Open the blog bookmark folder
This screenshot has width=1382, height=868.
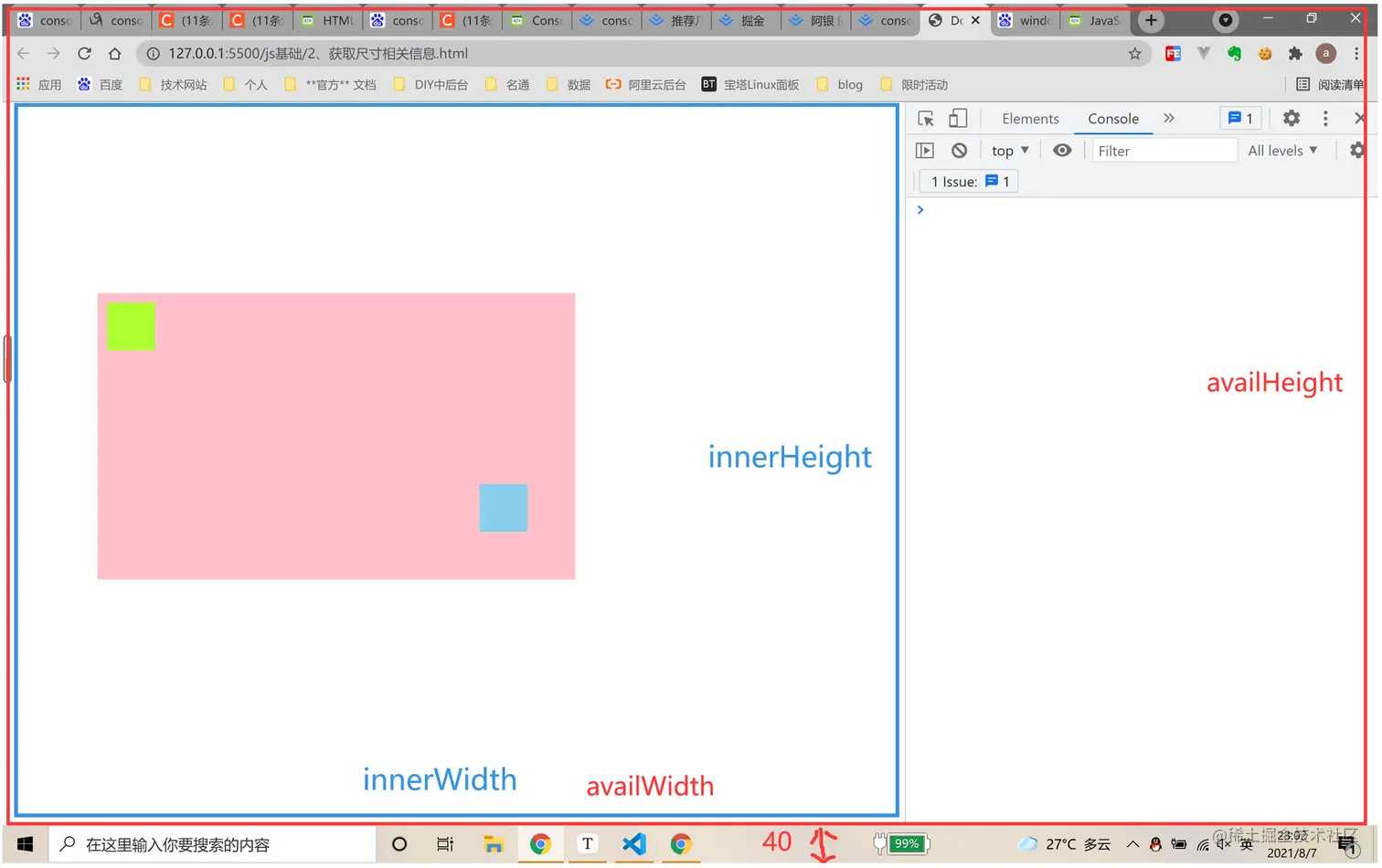[x=839, y=85]
